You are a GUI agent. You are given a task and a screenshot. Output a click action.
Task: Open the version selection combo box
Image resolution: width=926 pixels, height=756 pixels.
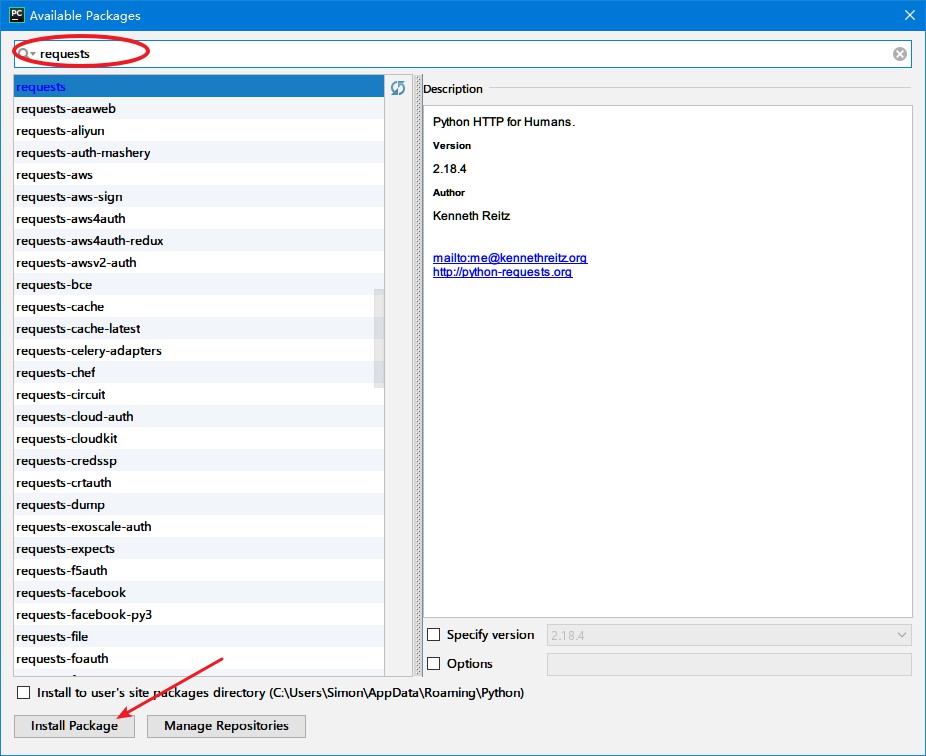[727, 634]
